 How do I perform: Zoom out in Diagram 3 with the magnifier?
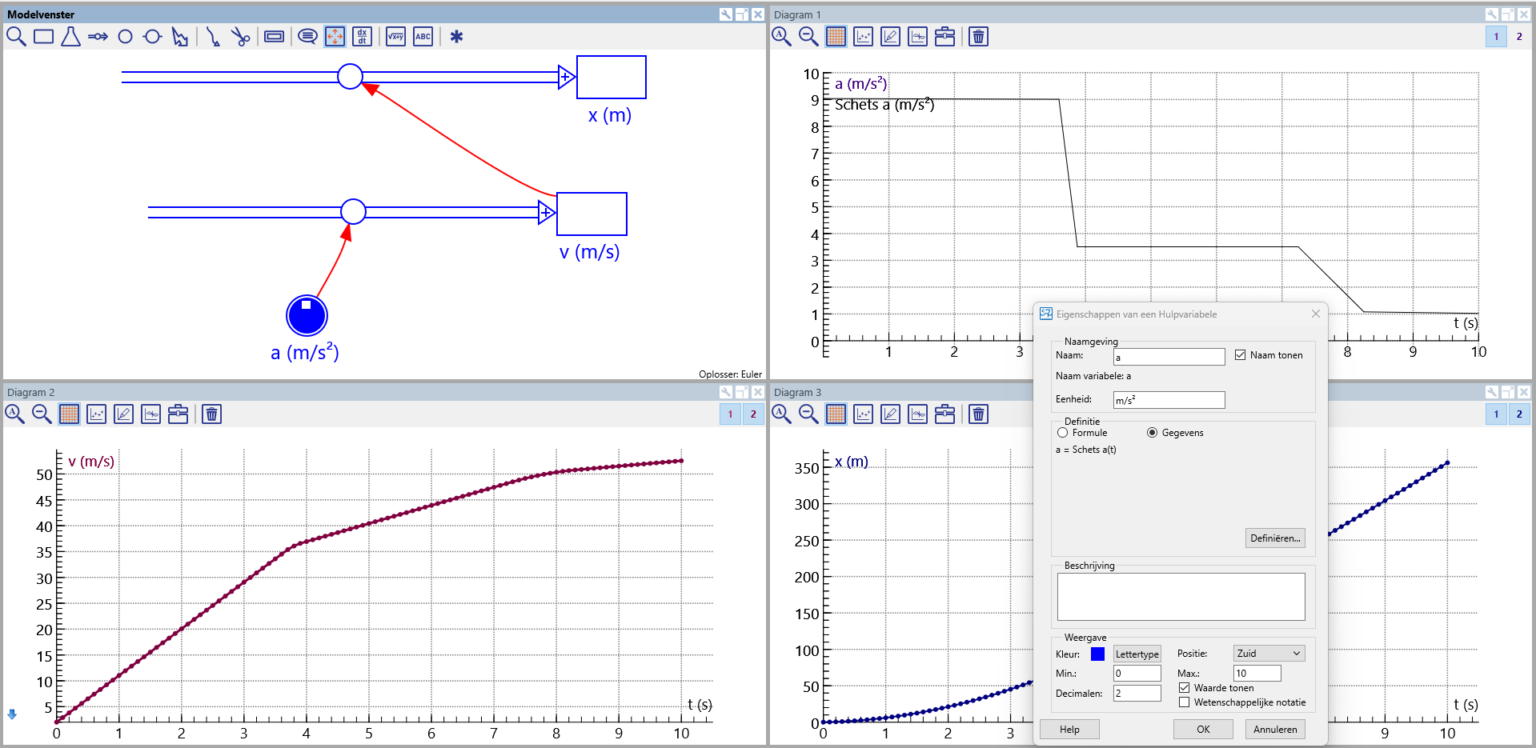pos(807,413)
